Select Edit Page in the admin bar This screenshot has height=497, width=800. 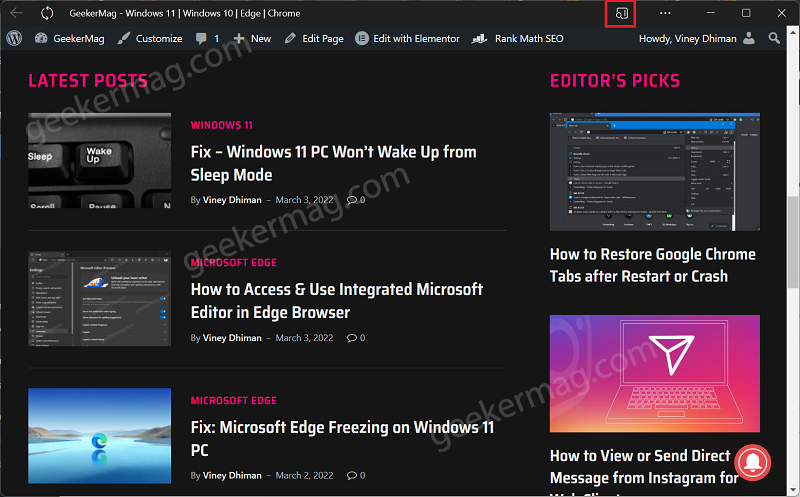(x=323, y=39)
